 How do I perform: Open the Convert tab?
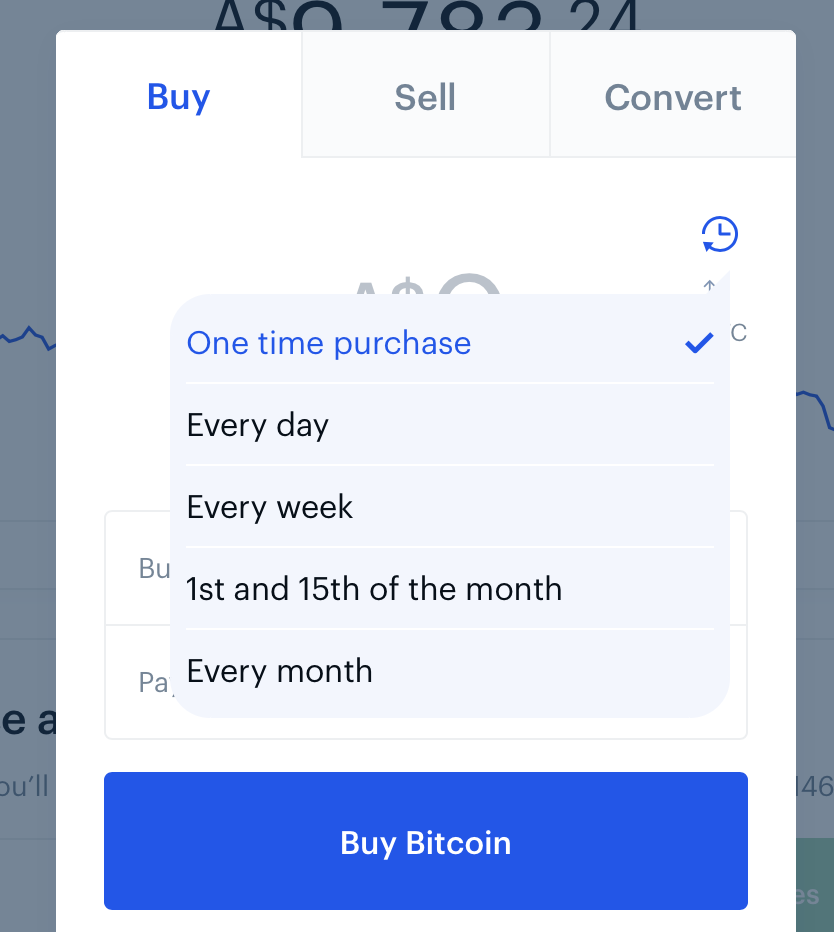pyautogui.click(x=673, y=97)
